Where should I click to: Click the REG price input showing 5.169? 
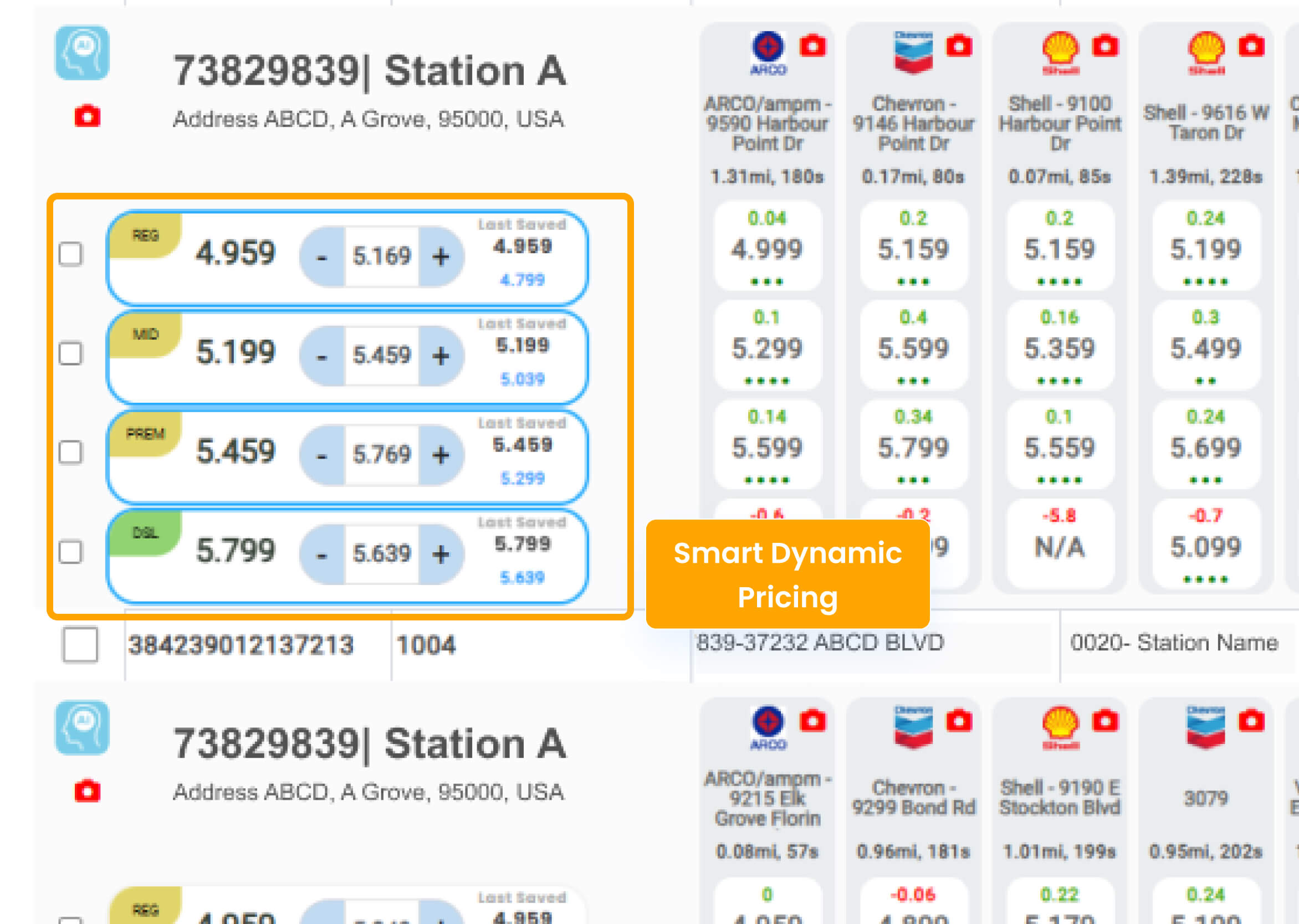(x=381, y=256)
